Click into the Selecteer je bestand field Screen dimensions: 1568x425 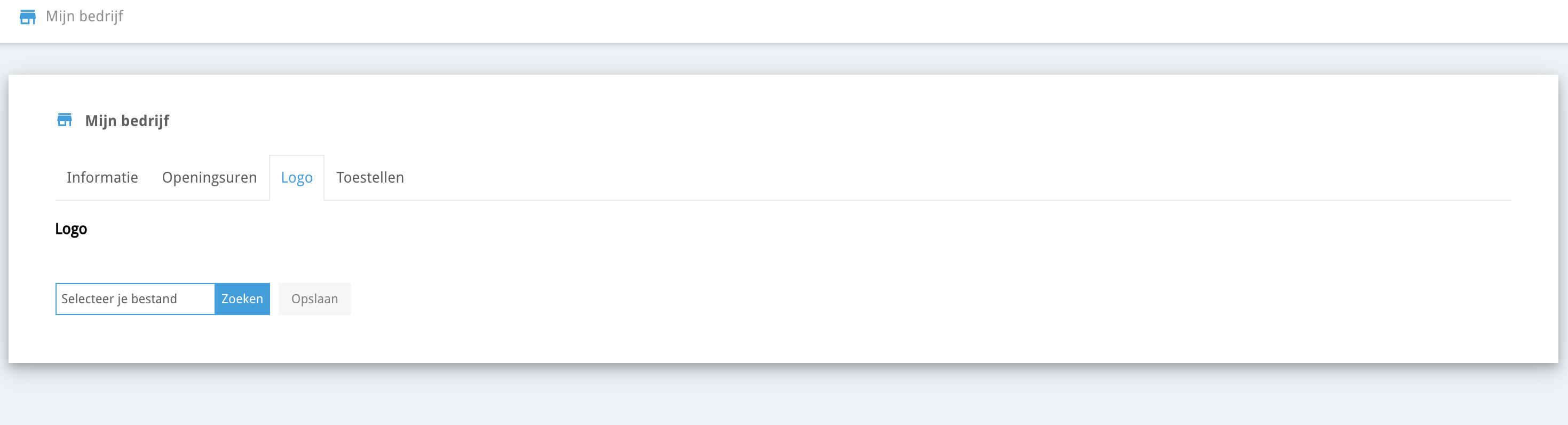(x=135, y=299)
